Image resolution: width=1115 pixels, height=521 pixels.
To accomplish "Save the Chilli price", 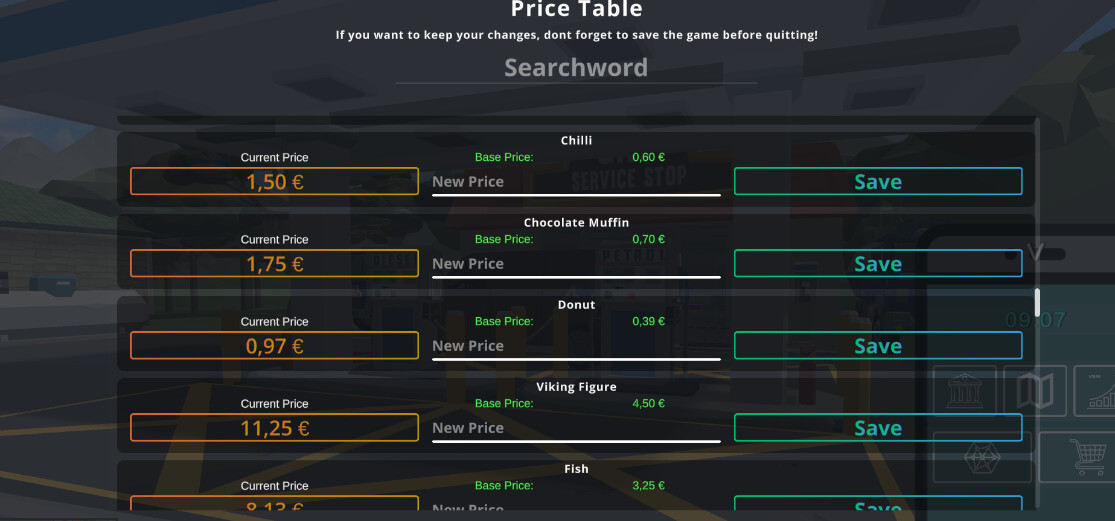I will click(x=877, y=182).
